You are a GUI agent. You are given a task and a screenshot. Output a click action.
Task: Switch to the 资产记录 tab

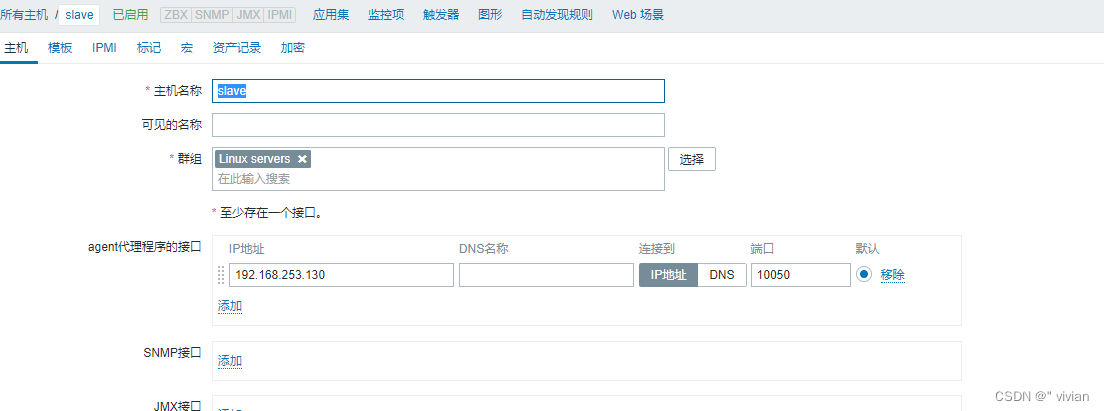(237, 48)
